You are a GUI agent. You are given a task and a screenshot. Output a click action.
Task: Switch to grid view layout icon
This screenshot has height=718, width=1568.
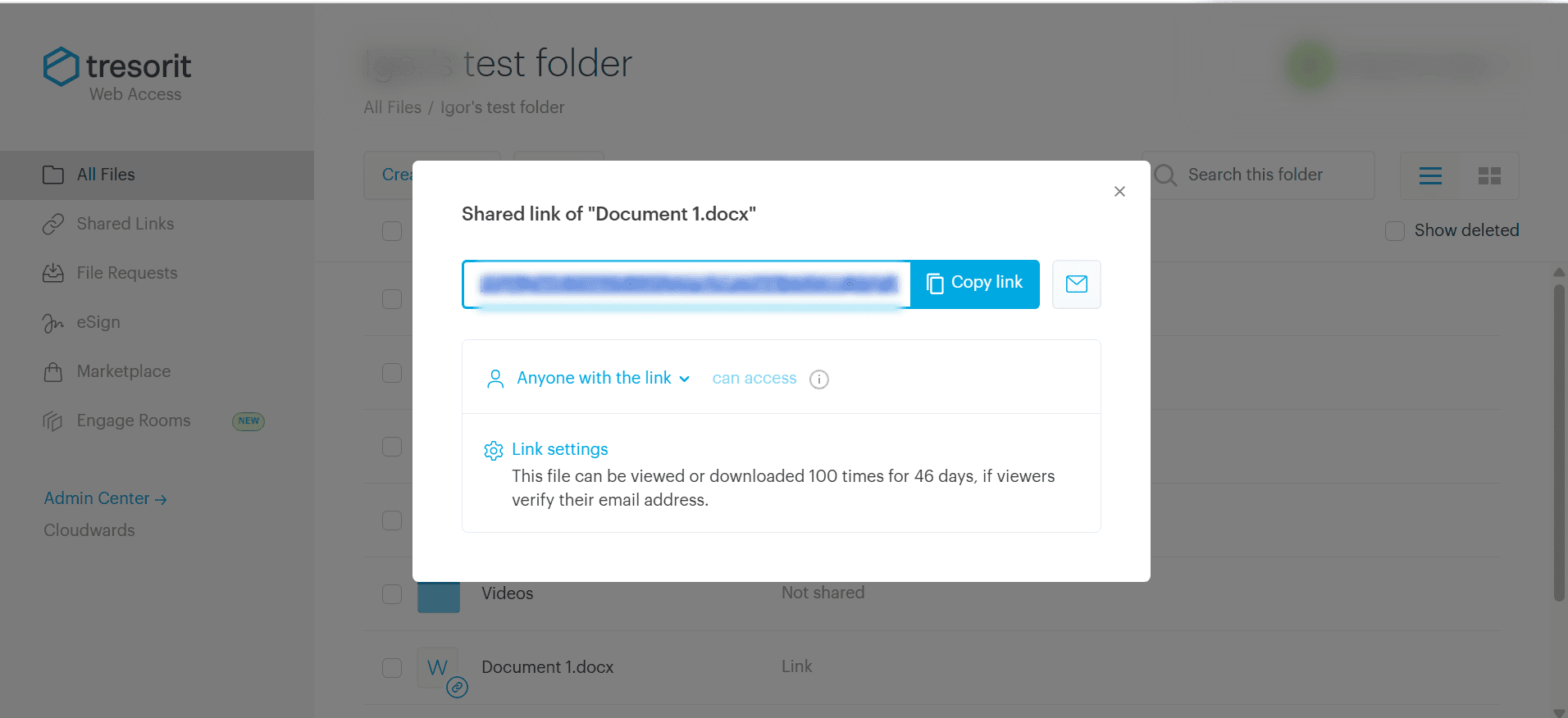tap(1489, 175)
